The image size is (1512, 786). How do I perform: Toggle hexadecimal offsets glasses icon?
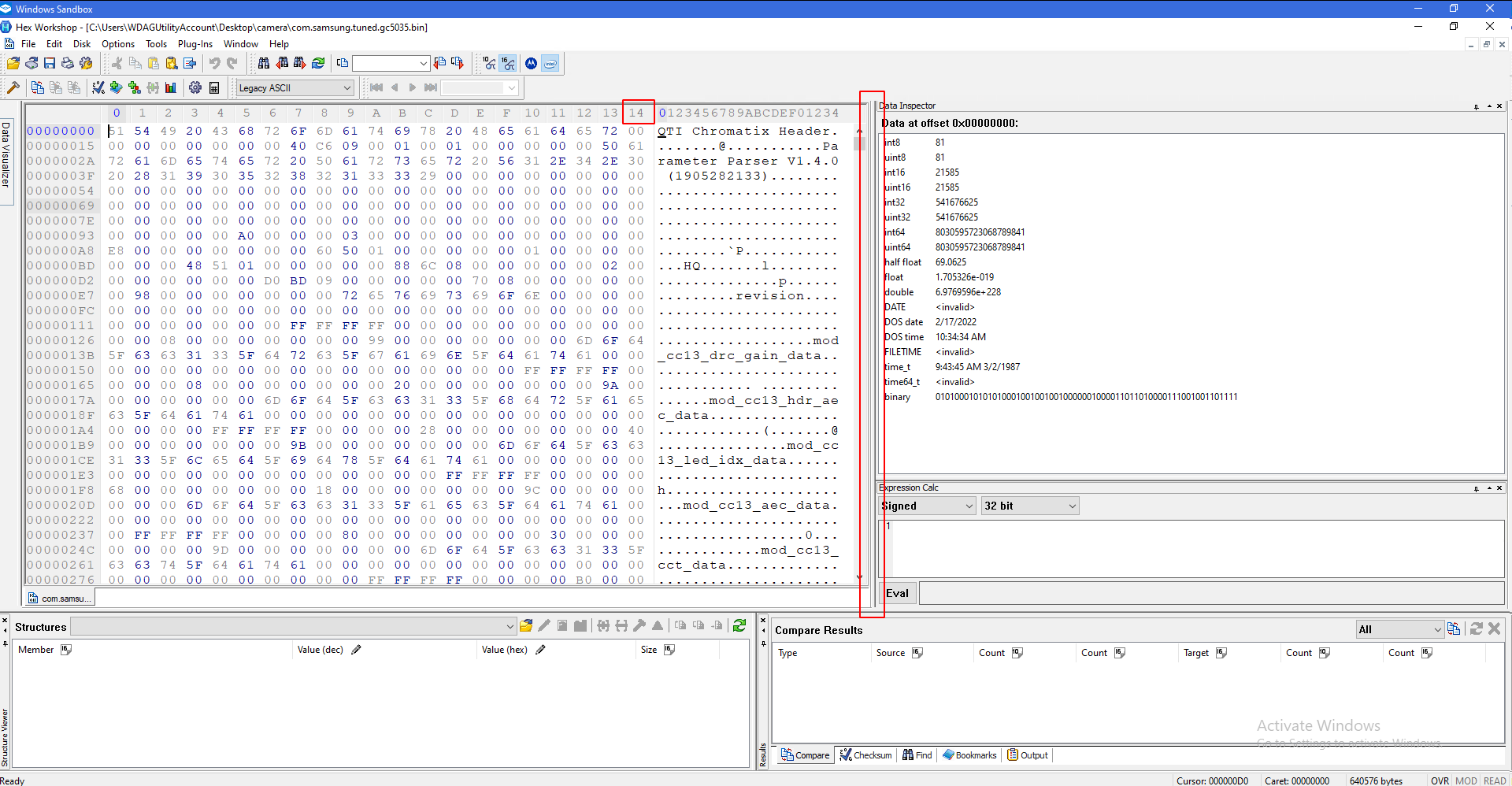click(509, 63)
